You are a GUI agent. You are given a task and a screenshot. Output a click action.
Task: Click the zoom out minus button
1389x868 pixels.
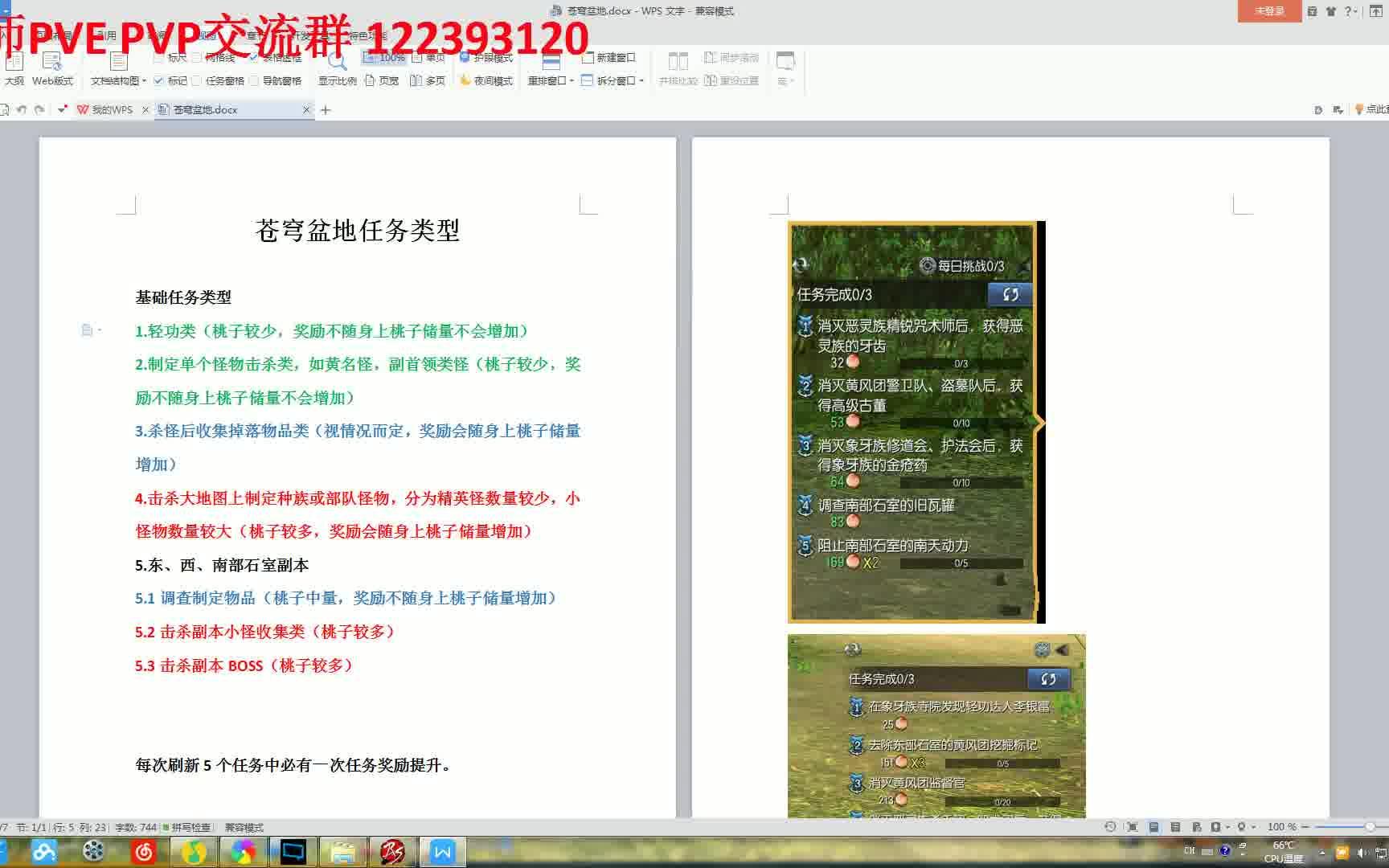pos(1305,827)
